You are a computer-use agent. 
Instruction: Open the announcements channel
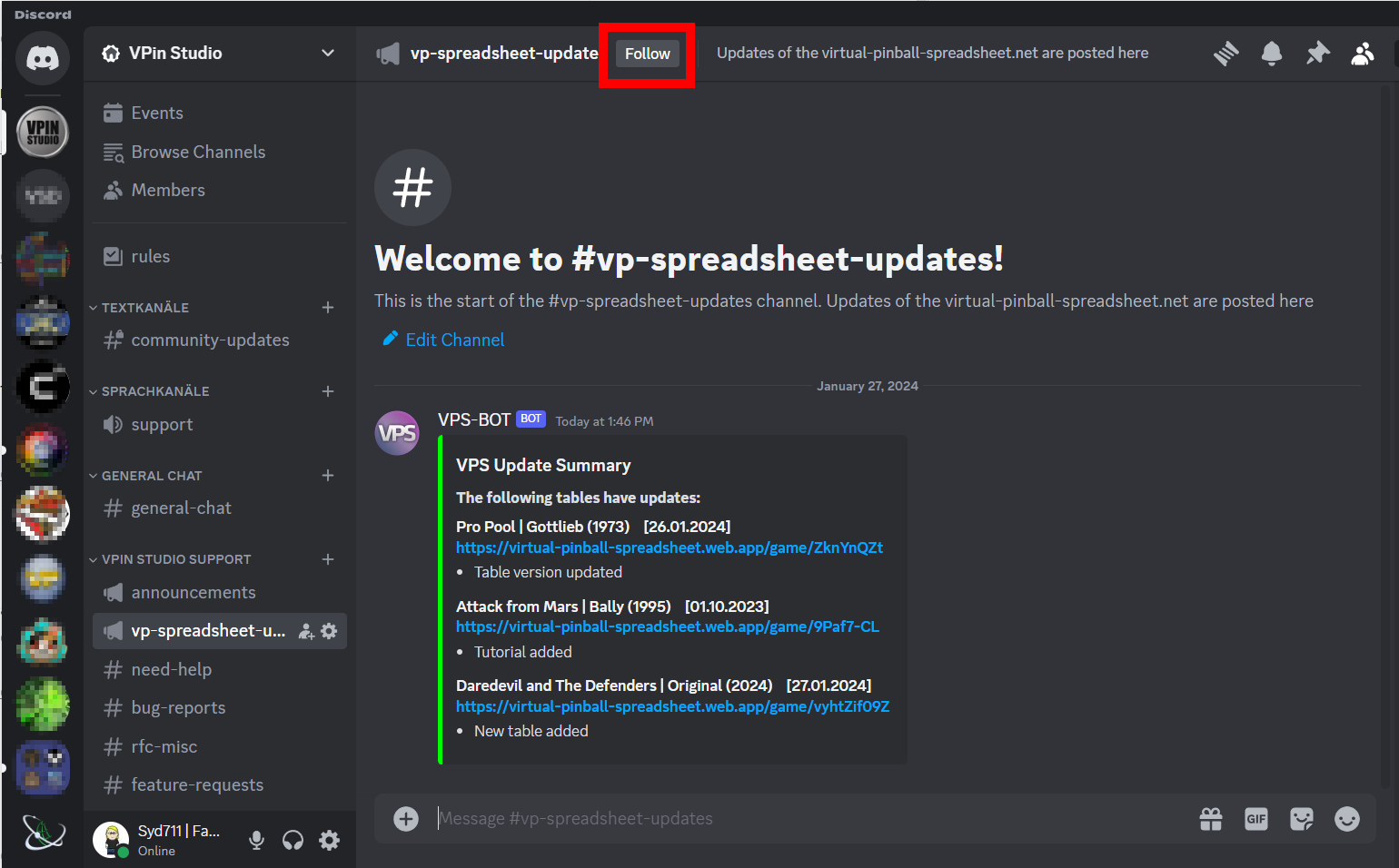219,592
